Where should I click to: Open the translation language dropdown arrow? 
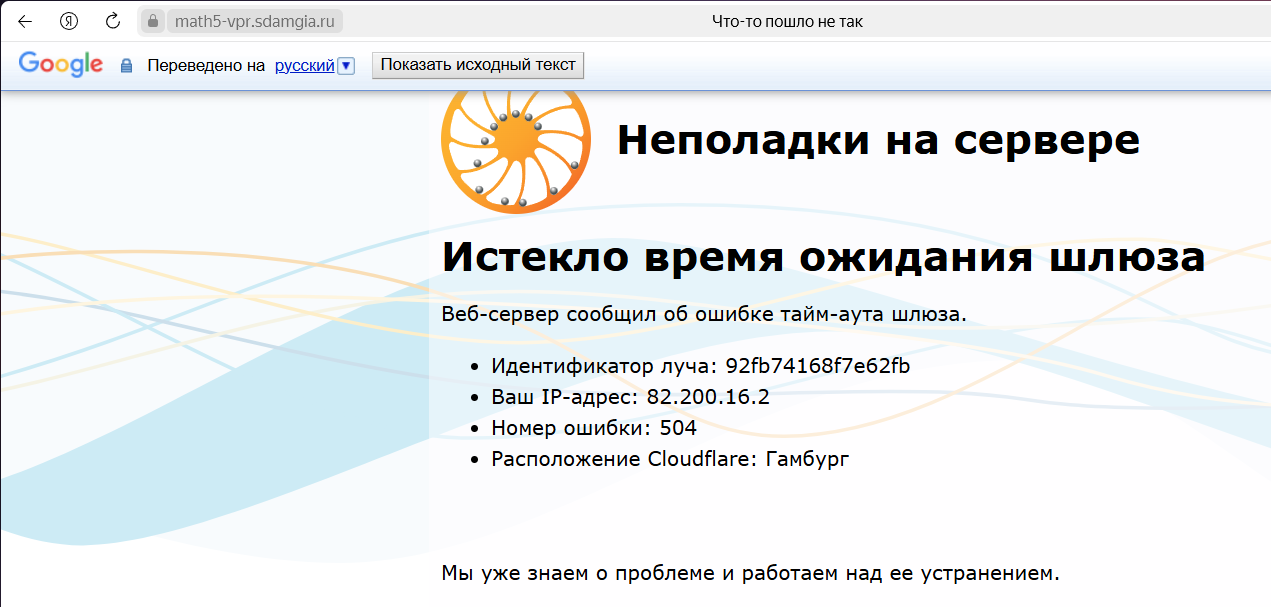coord(346,66)
